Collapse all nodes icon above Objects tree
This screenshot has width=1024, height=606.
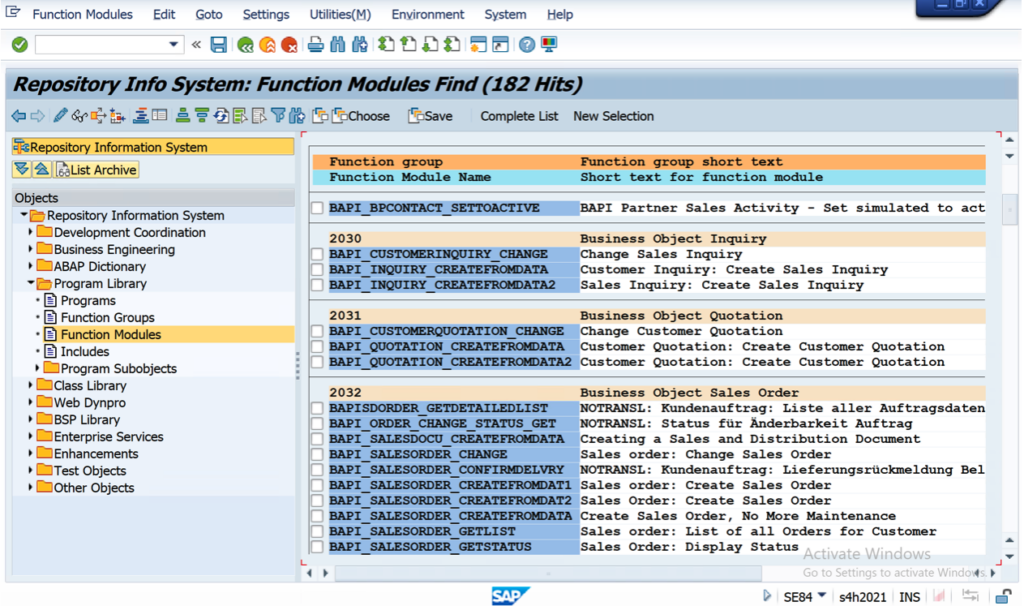point(42,170)
